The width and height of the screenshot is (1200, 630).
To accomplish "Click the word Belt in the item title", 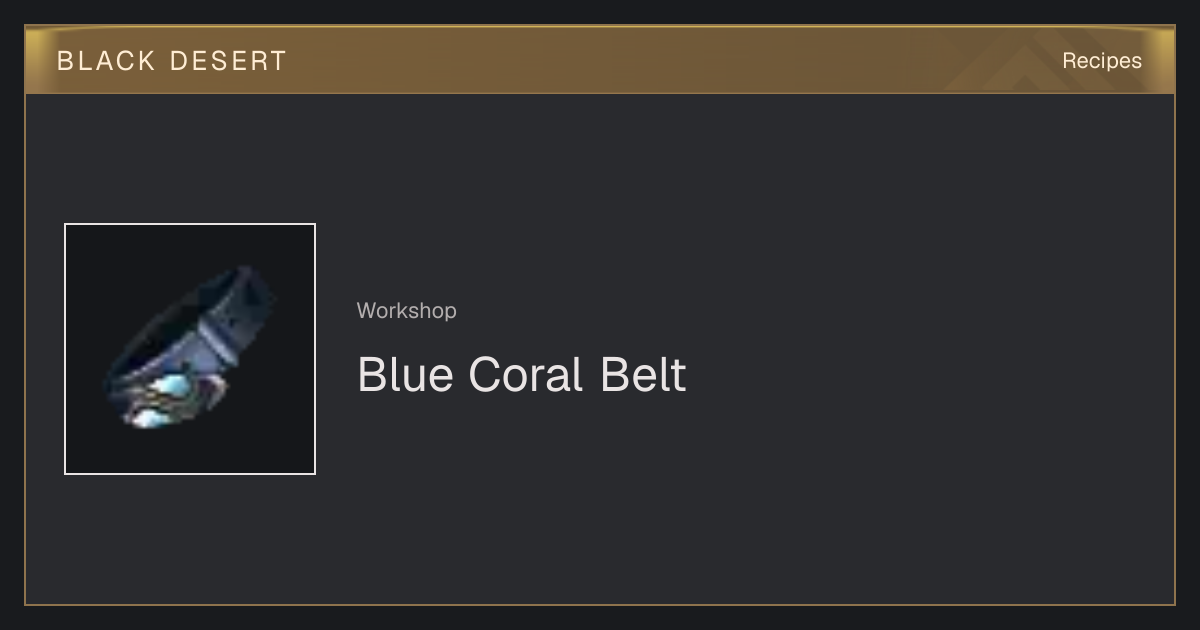I will pos(643,375).
